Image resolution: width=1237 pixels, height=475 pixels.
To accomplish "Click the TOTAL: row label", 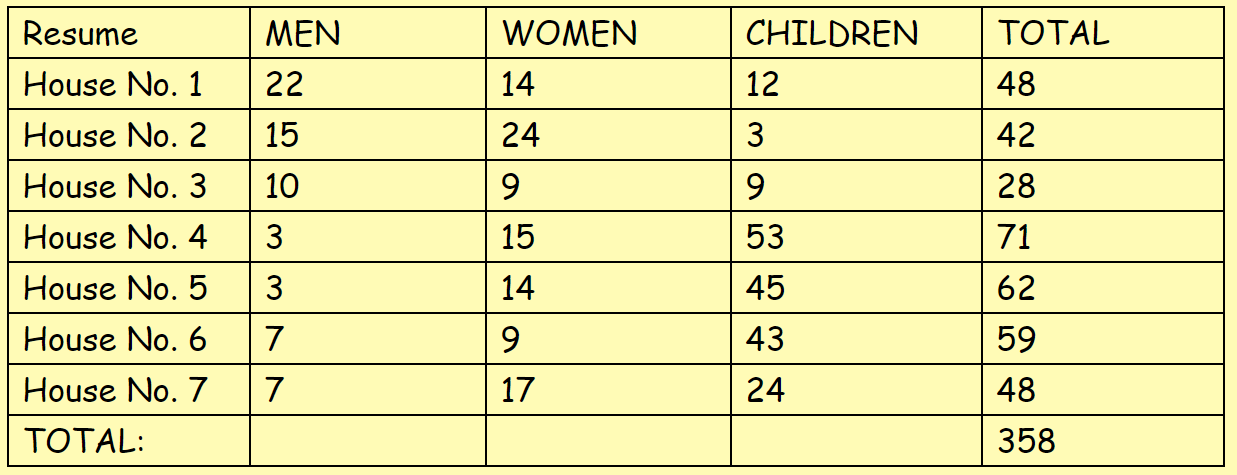I will 129,441.
